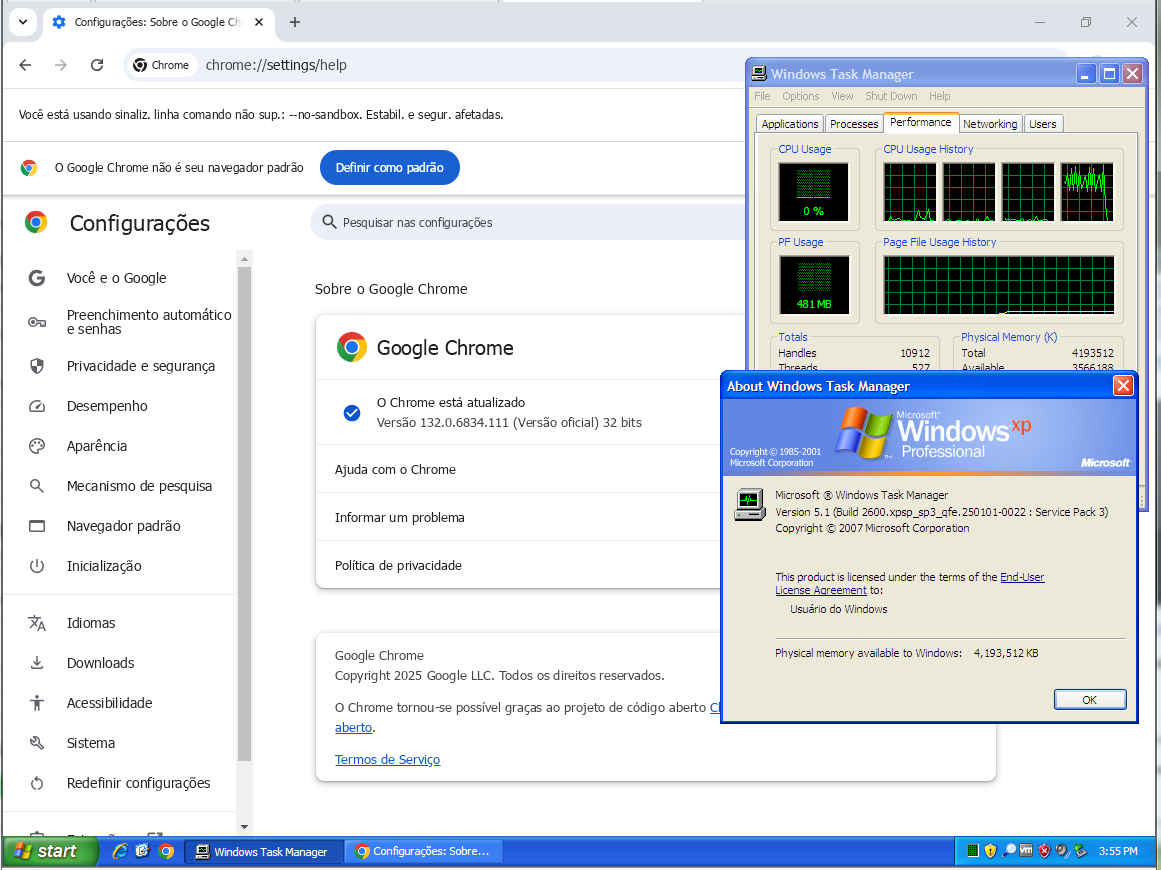The height and width of the screenshot is (870, 1161).
Task: Click the download arrow icon next to Downloads
Action: tap(37, 663)
